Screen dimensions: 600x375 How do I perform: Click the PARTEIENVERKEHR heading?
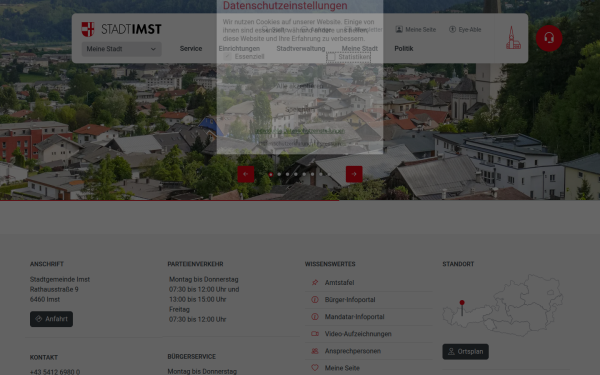(195, 264)
